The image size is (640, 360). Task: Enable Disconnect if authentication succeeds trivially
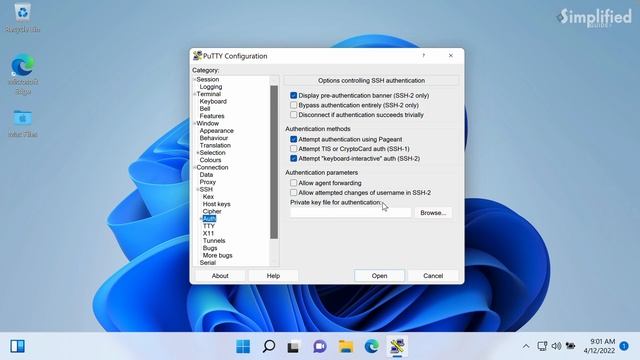coord(293,115)
